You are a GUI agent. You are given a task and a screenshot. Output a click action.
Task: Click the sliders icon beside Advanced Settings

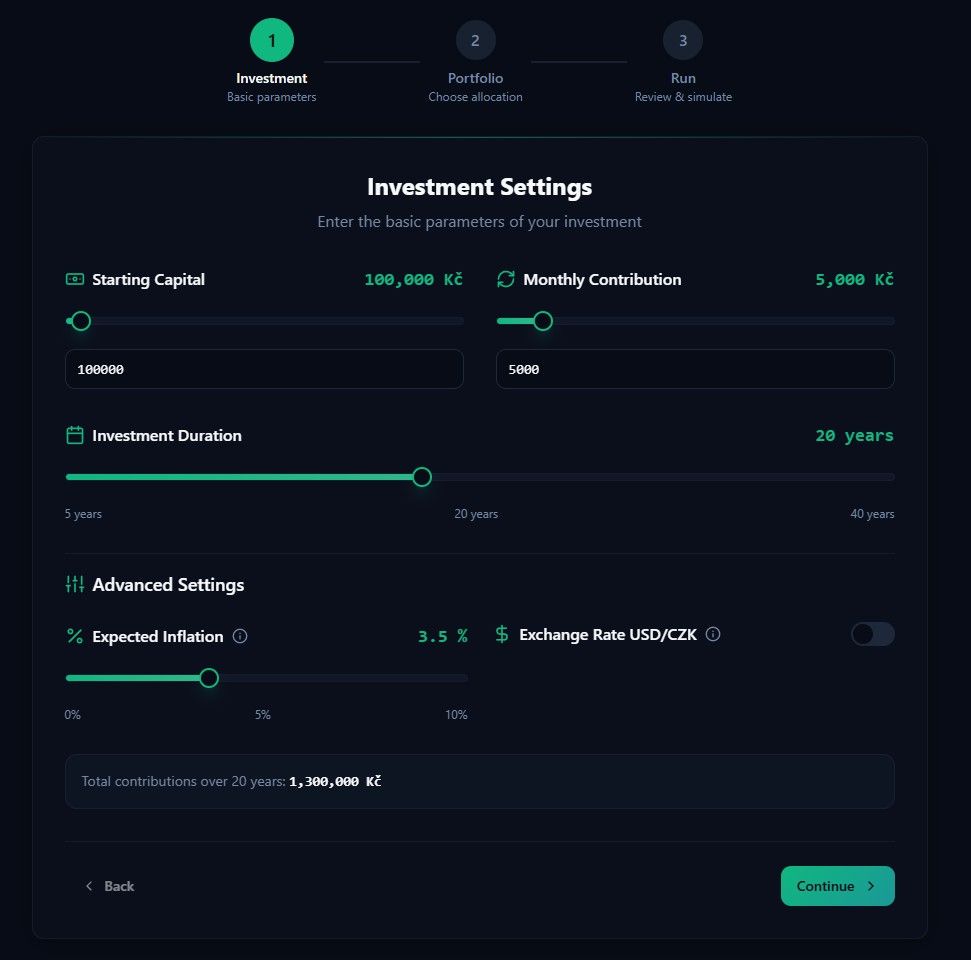tap(74, 584)
